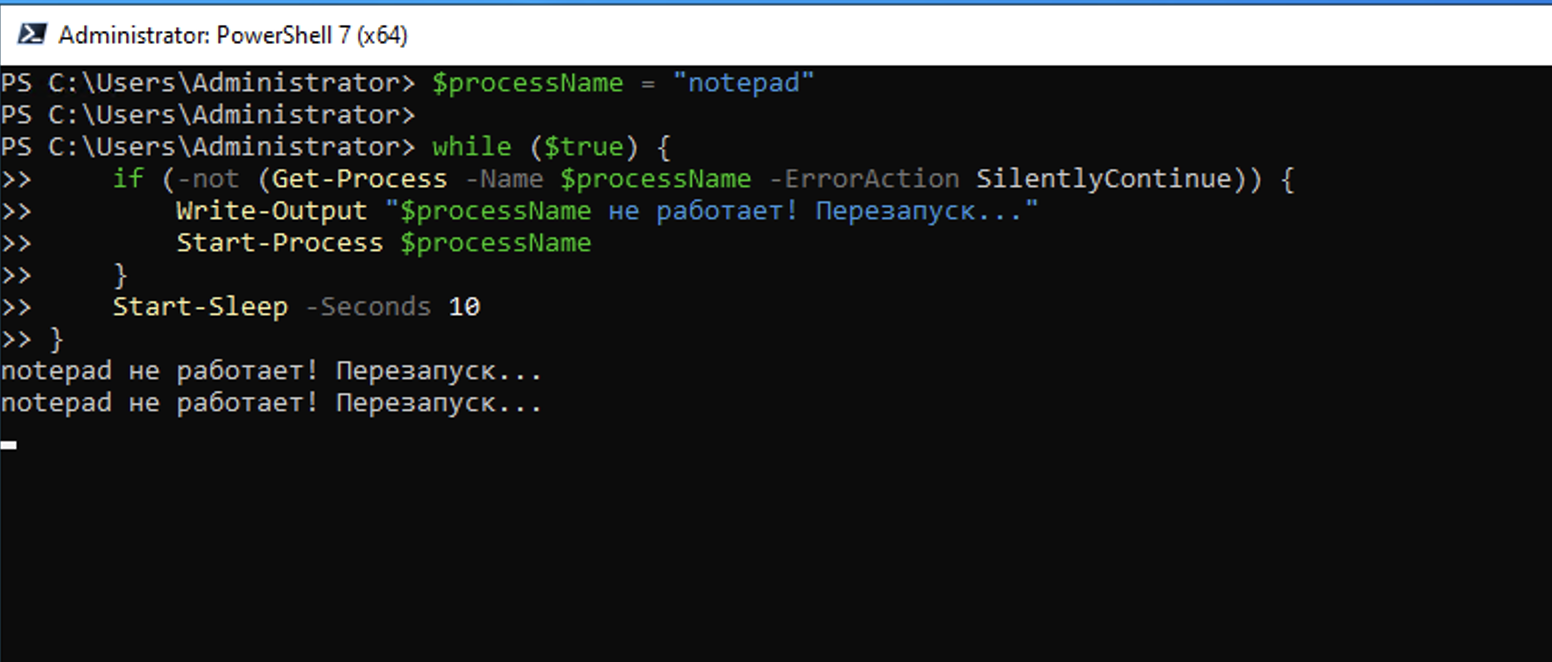
Task: Click the empty second prompt line
Action: point(207,115)
